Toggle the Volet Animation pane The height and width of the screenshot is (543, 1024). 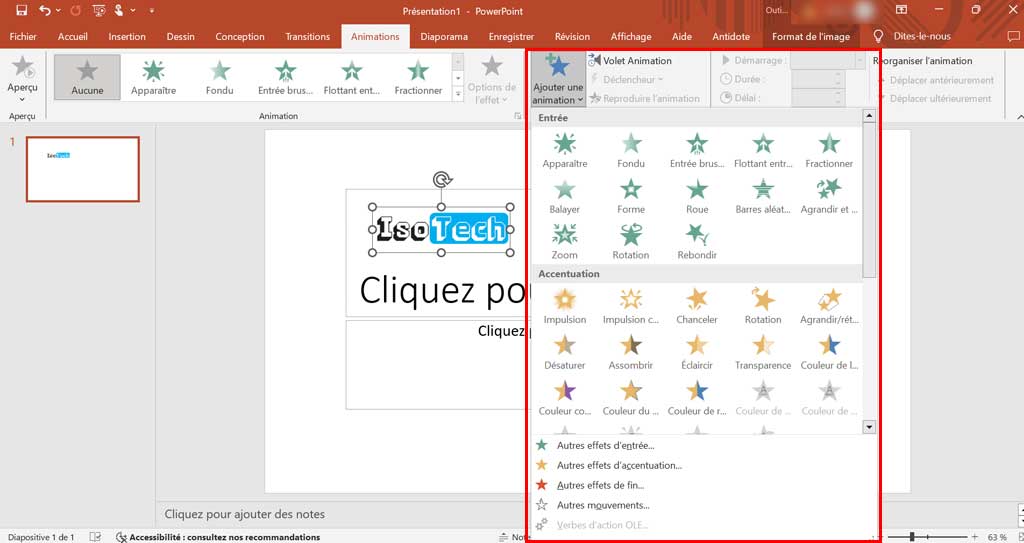tap(630, 61)
